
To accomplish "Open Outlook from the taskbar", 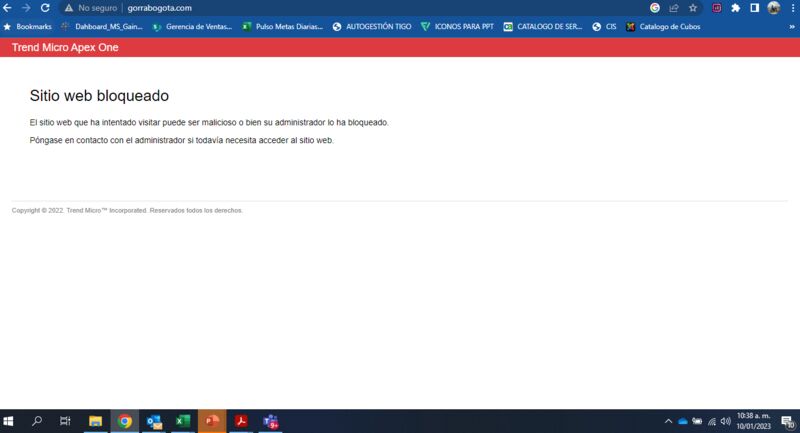I will click(154, 421).
